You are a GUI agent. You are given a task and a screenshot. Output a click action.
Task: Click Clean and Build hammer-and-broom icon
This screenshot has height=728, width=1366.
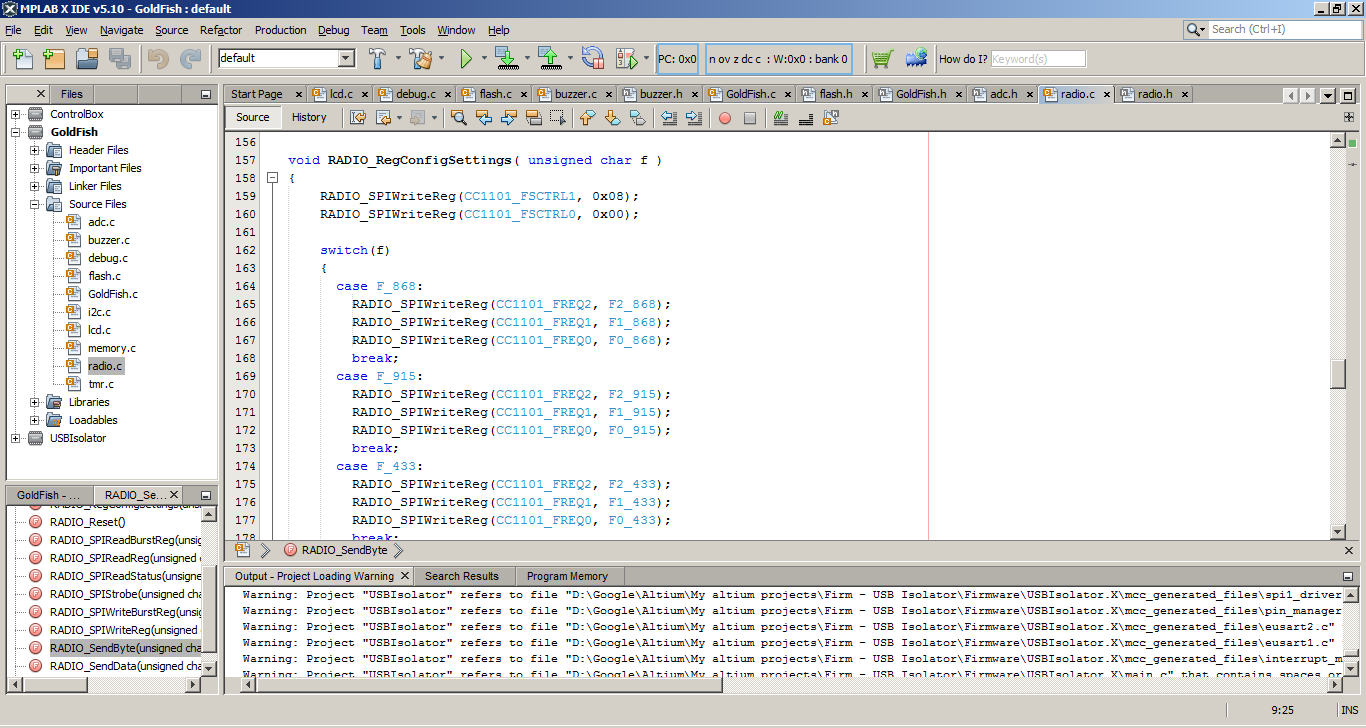tap(420, 59)
